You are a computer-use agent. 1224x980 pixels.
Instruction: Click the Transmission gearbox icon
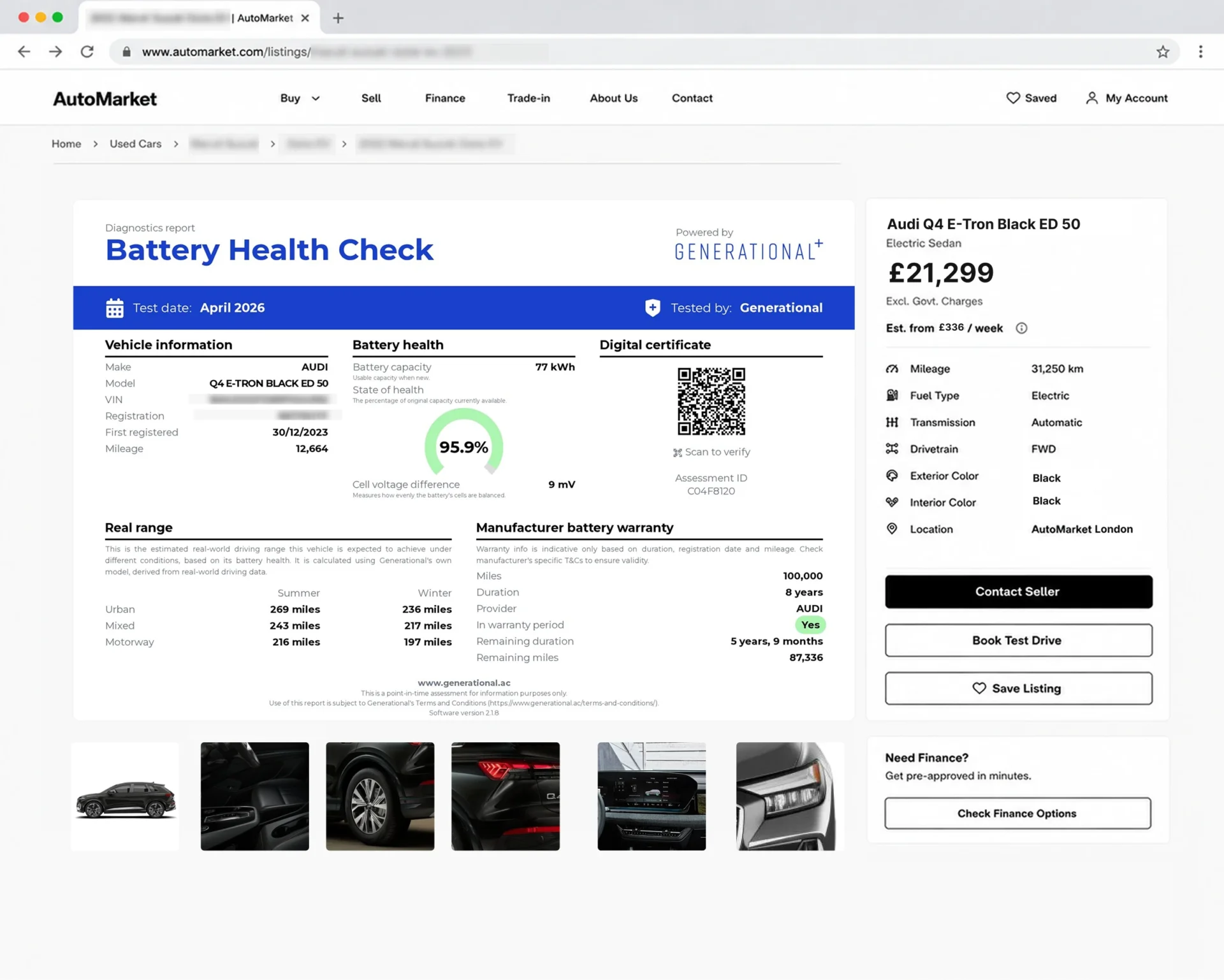[892, 423]
